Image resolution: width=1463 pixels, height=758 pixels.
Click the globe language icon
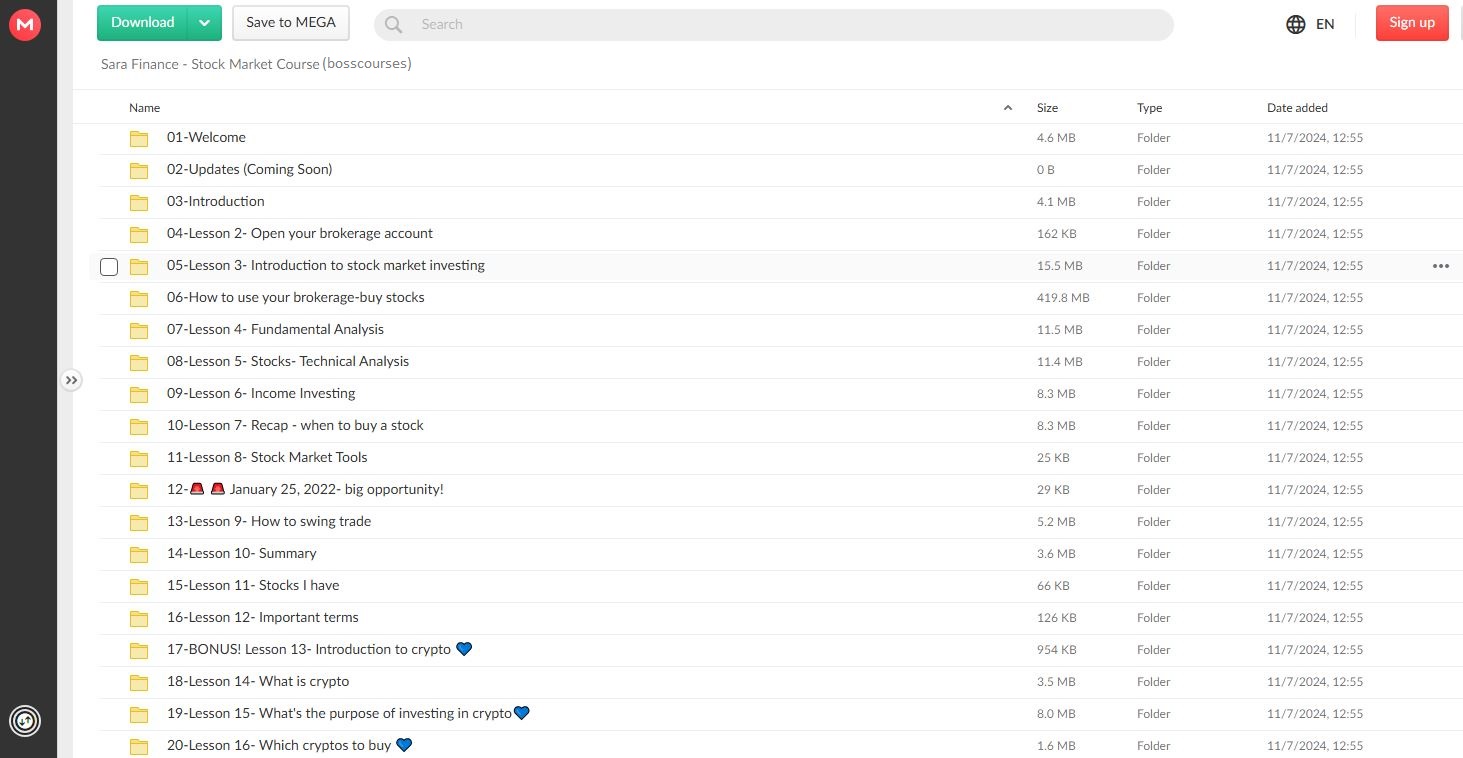(x=1296, y=24)
